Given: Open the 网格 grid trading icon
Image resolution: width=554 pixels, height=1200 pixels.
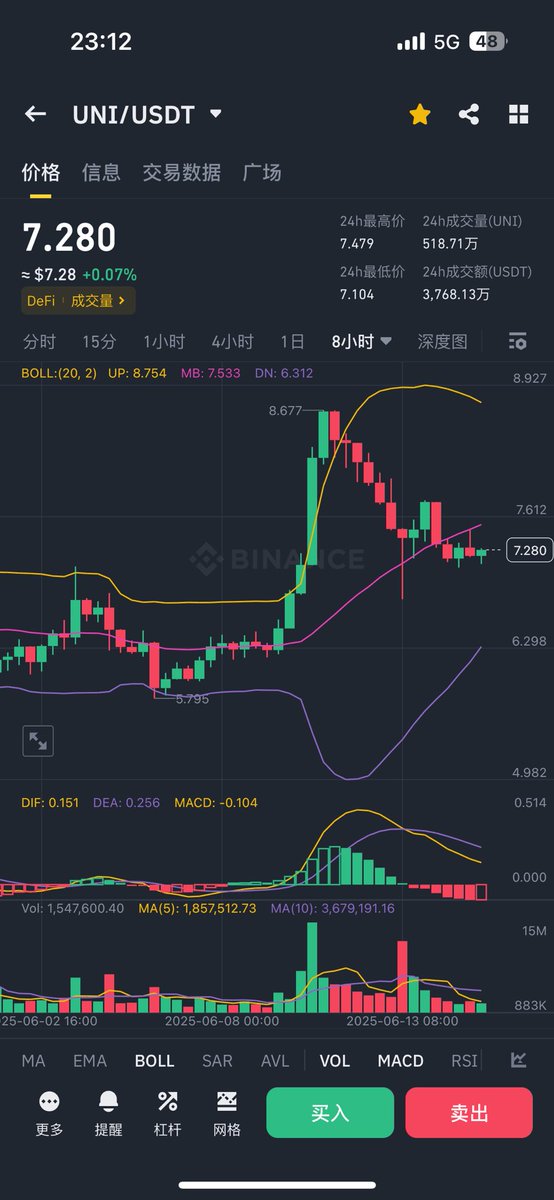Looking at the screenshot, I should point(227,1113).
